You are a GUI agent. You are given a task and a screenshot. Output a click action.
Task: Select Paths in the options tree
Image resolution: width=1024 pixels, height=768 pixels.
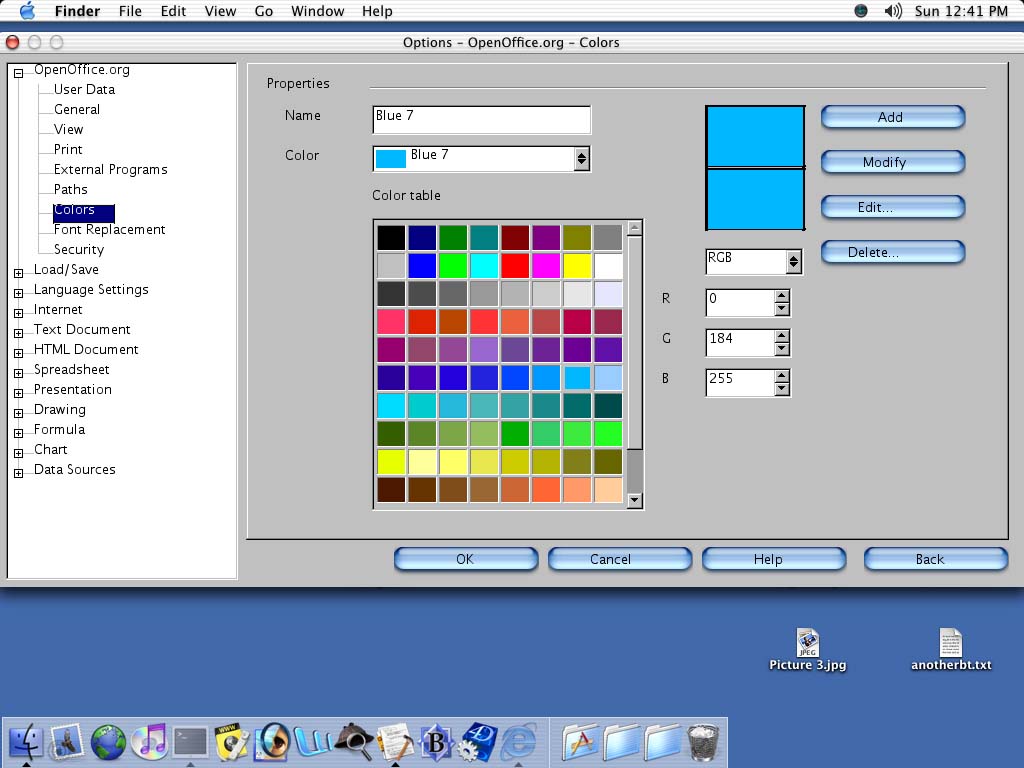[x=71, y=189]
